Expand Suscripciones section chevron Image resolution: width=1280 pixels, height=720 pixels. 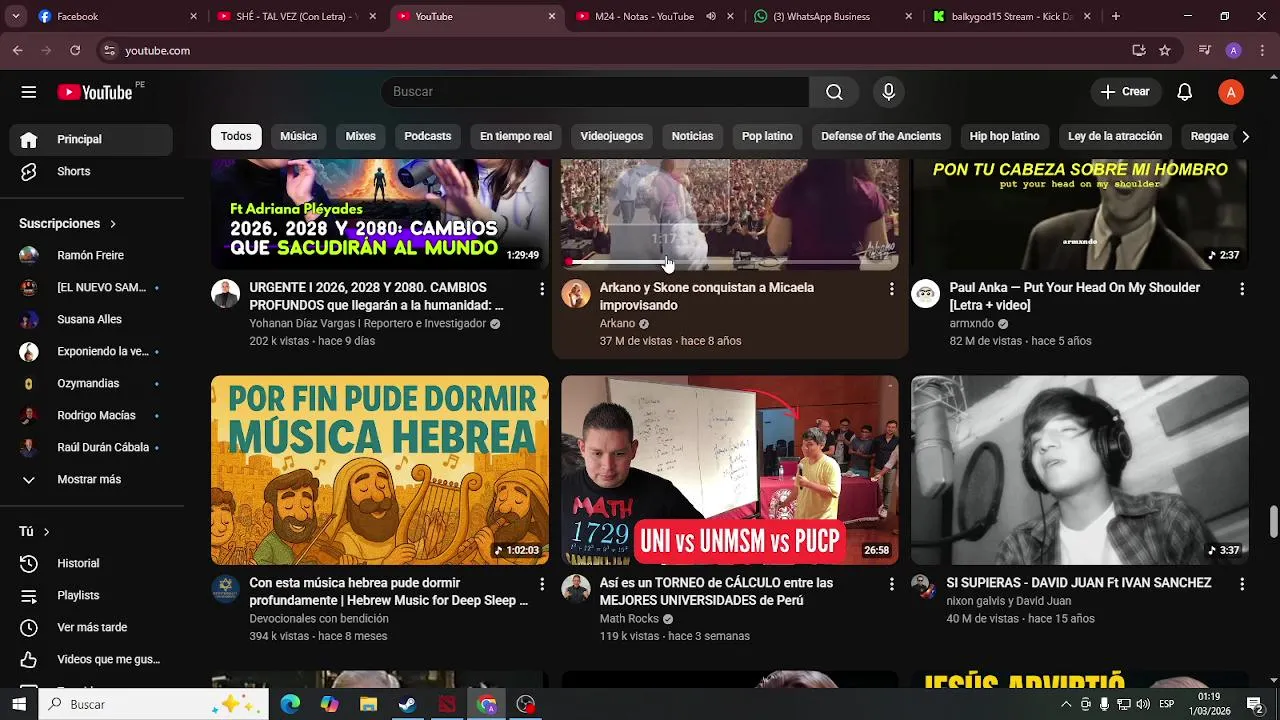(113, 224)
